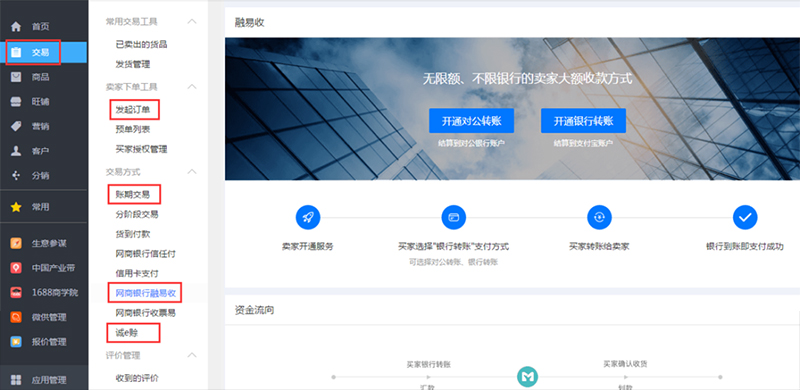
Task: Click the 1688商学院 red icon
Action: coord(16,292)
